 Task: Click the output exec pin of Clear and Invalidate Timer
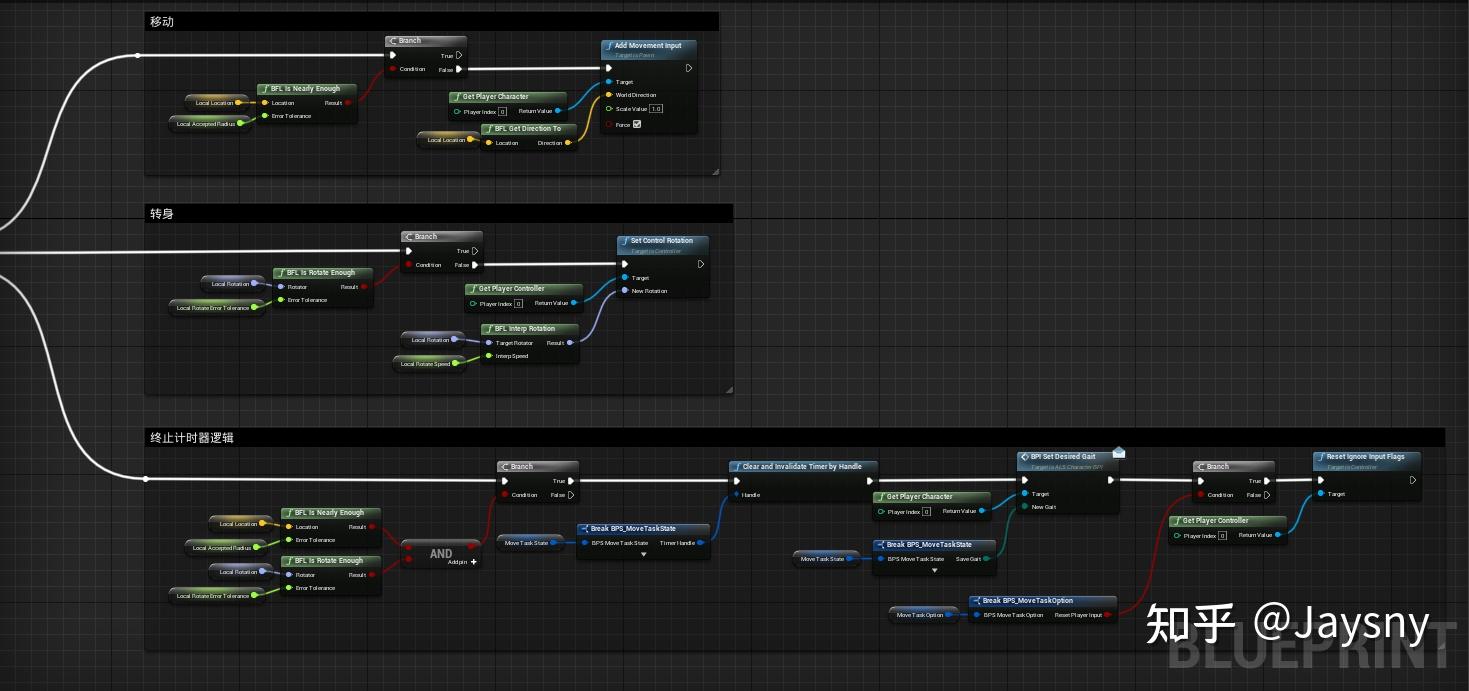tap(869, 481)
